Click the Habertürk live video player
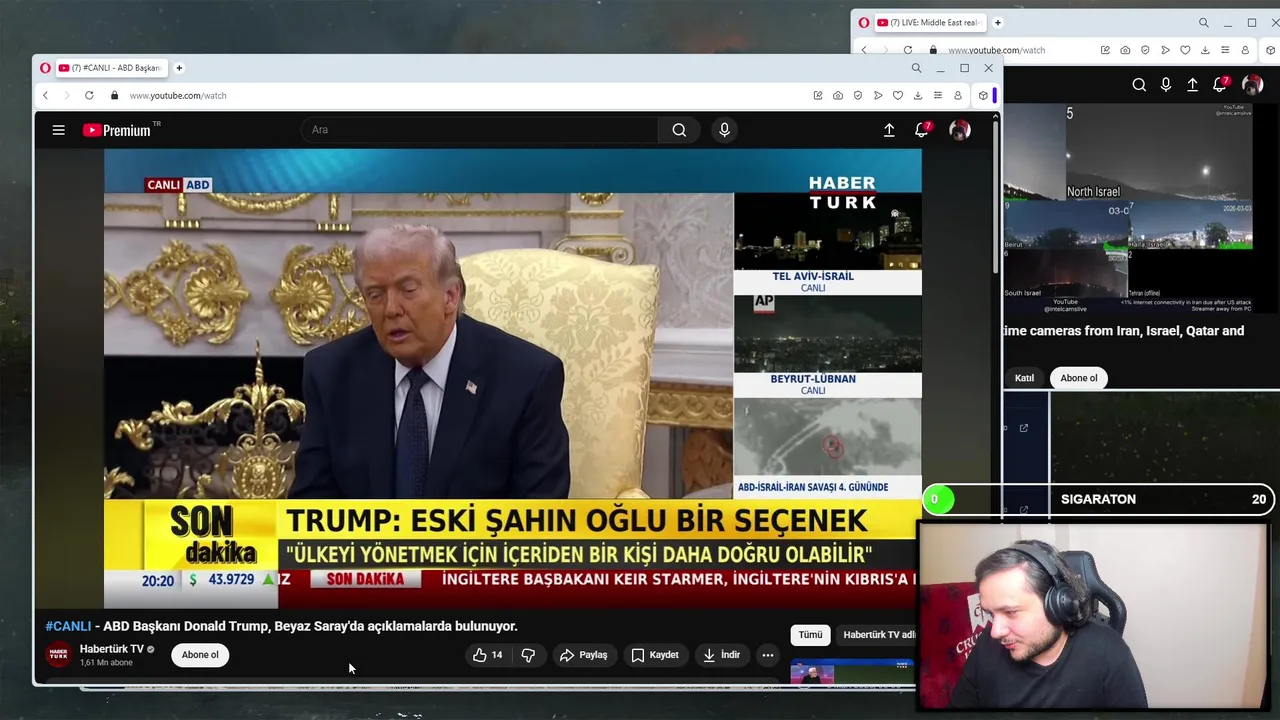The width and height of the screenshot is (1280, 720). (513, 379)
